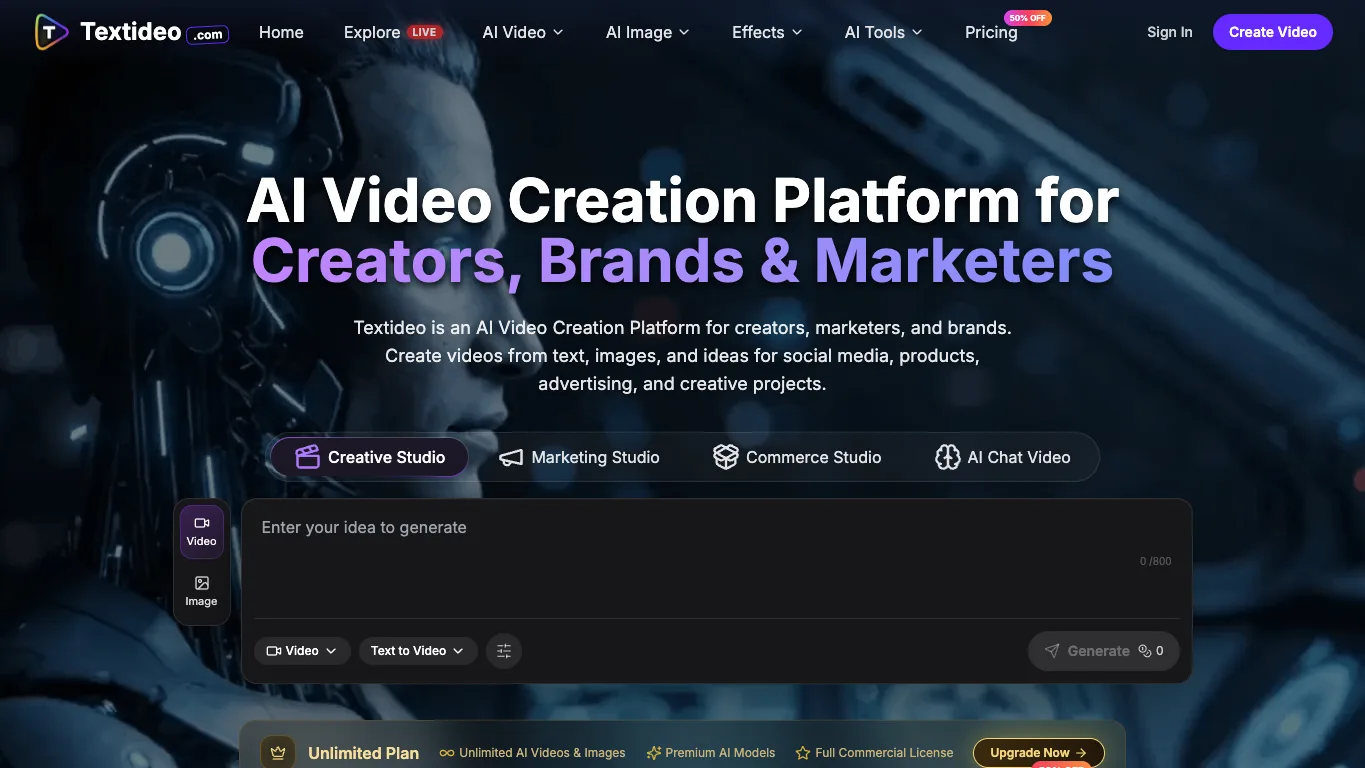
Task: Click the Marketing Studio megaphone icon
Action: 511,457
